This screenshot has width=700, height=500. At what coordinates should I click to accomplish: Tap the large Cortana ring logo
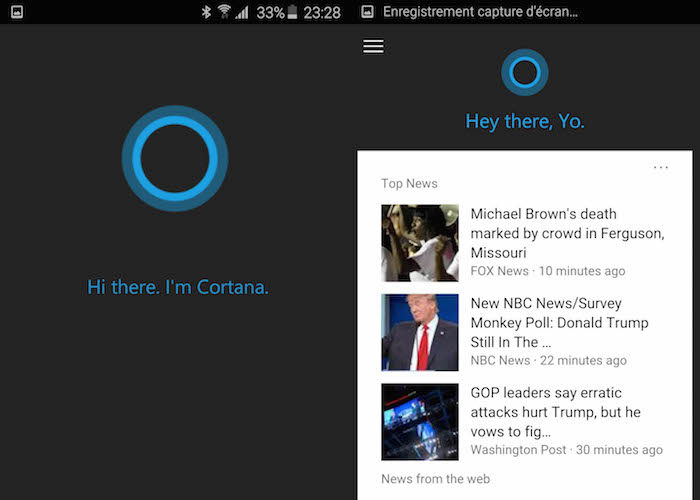pos(175,158)
